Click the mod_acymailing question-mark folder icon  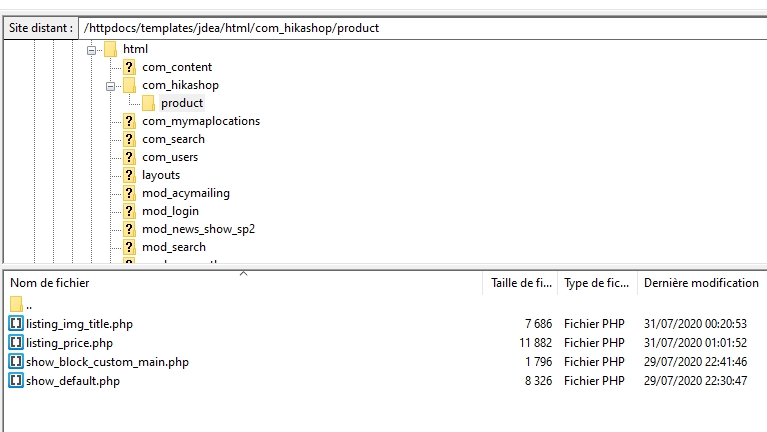[x=129, y=193]
